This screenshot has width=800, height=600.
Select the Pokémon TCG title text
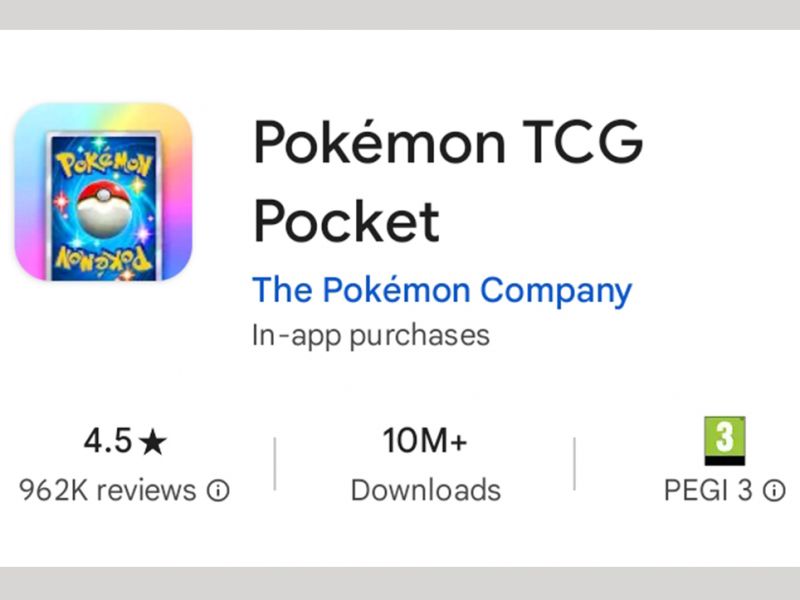point(448,142)
